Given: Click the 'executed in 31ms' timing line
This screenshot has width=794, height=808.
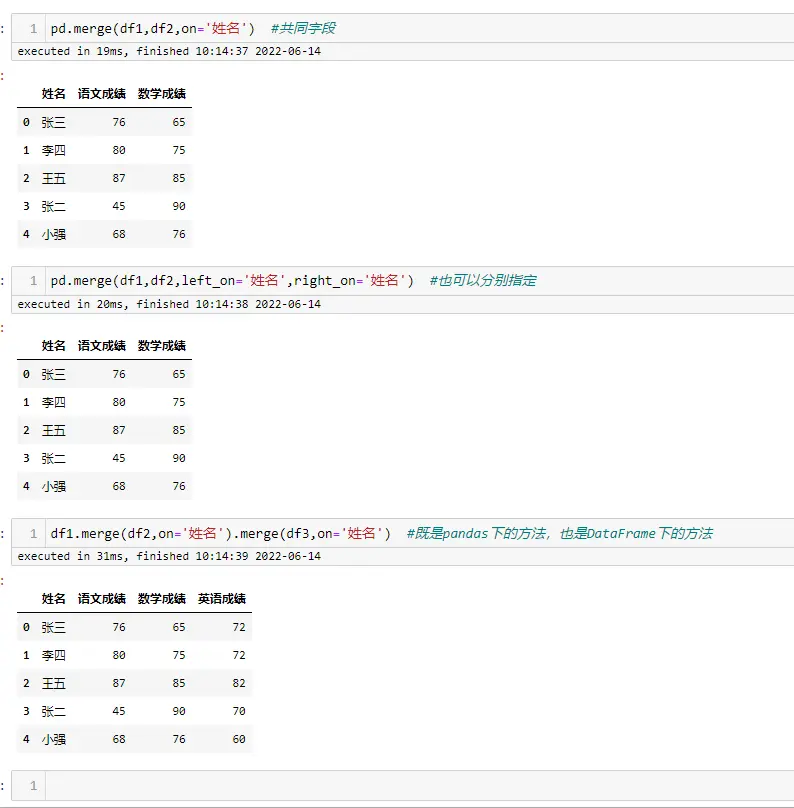Looking at the screenshot, I should [x=169, y=556].
